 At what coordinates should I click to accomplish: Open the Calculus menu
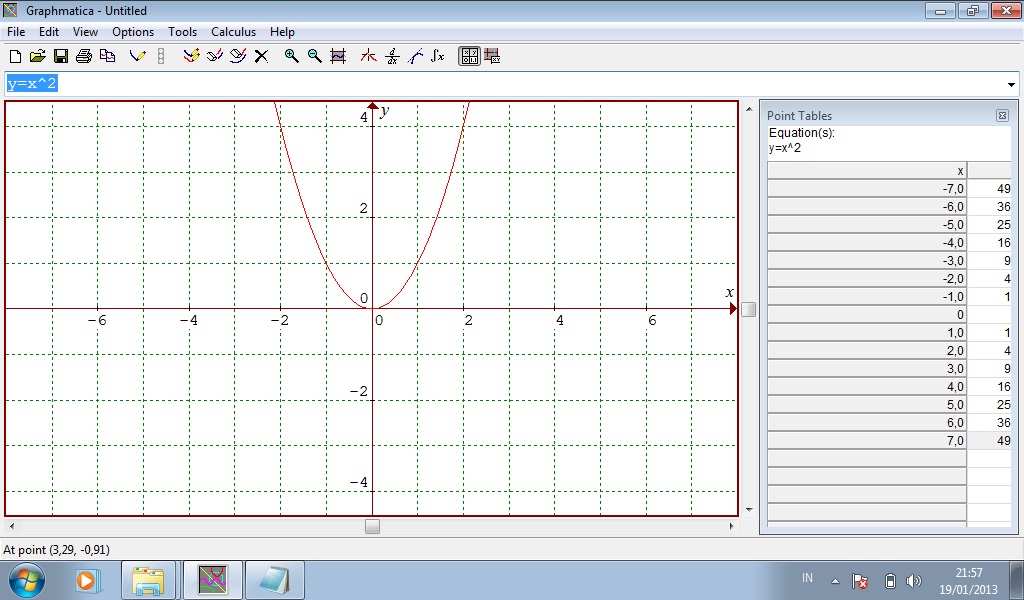[233, 31]
